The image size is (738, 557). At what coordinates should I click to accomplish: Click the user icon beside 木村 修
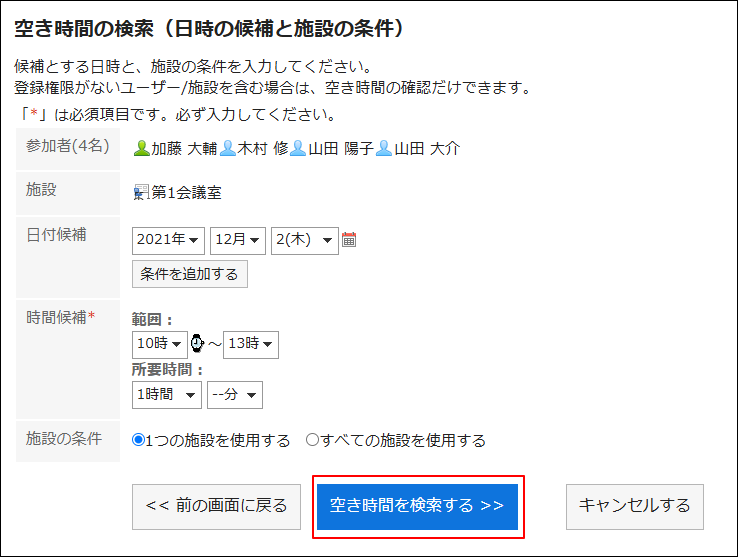[228, 148]
